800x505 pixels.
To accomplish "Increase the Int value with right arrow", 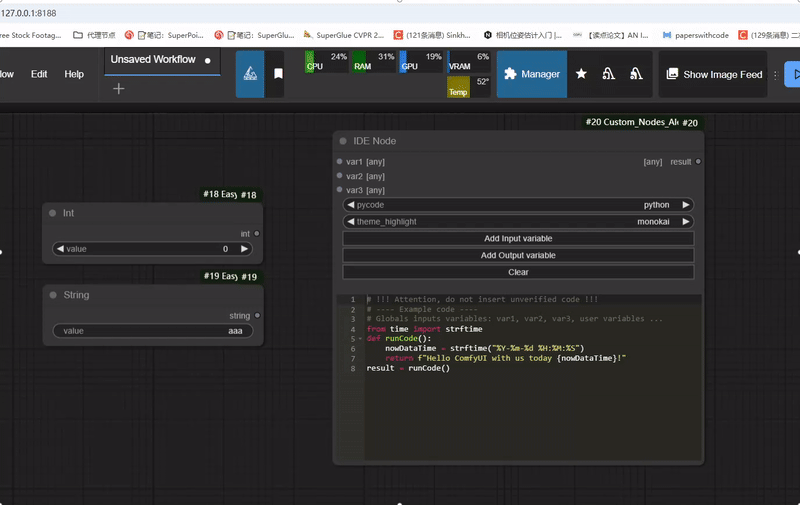I will (245, 249).
